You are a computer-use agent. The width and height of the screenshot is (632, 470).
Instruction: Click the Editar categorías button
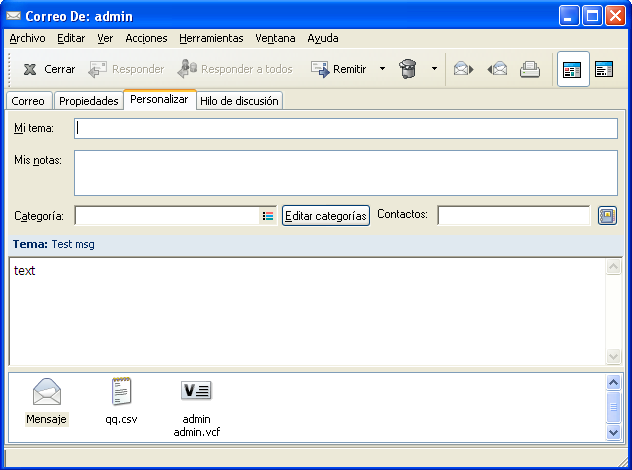[x=326, y=216]
